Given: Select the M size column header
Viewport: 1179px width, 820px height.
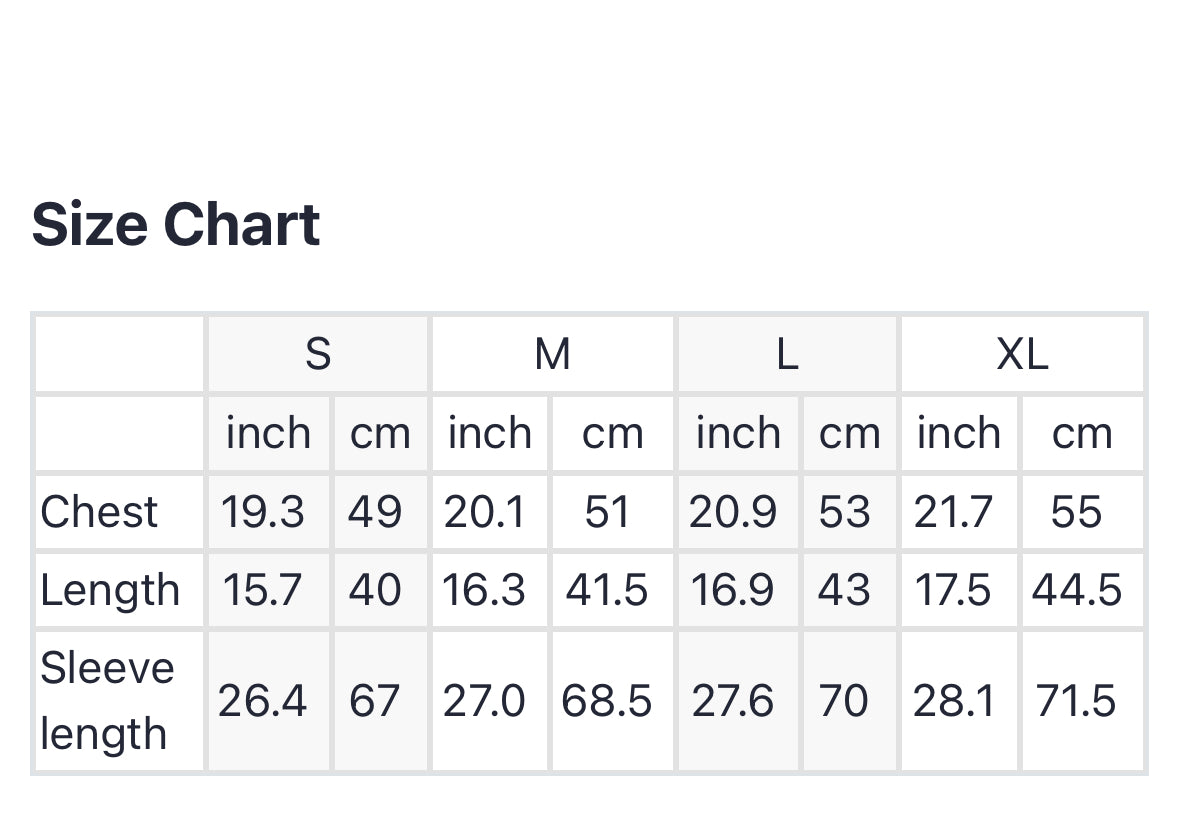Looking at the screenshot, I should coord(552,354).
